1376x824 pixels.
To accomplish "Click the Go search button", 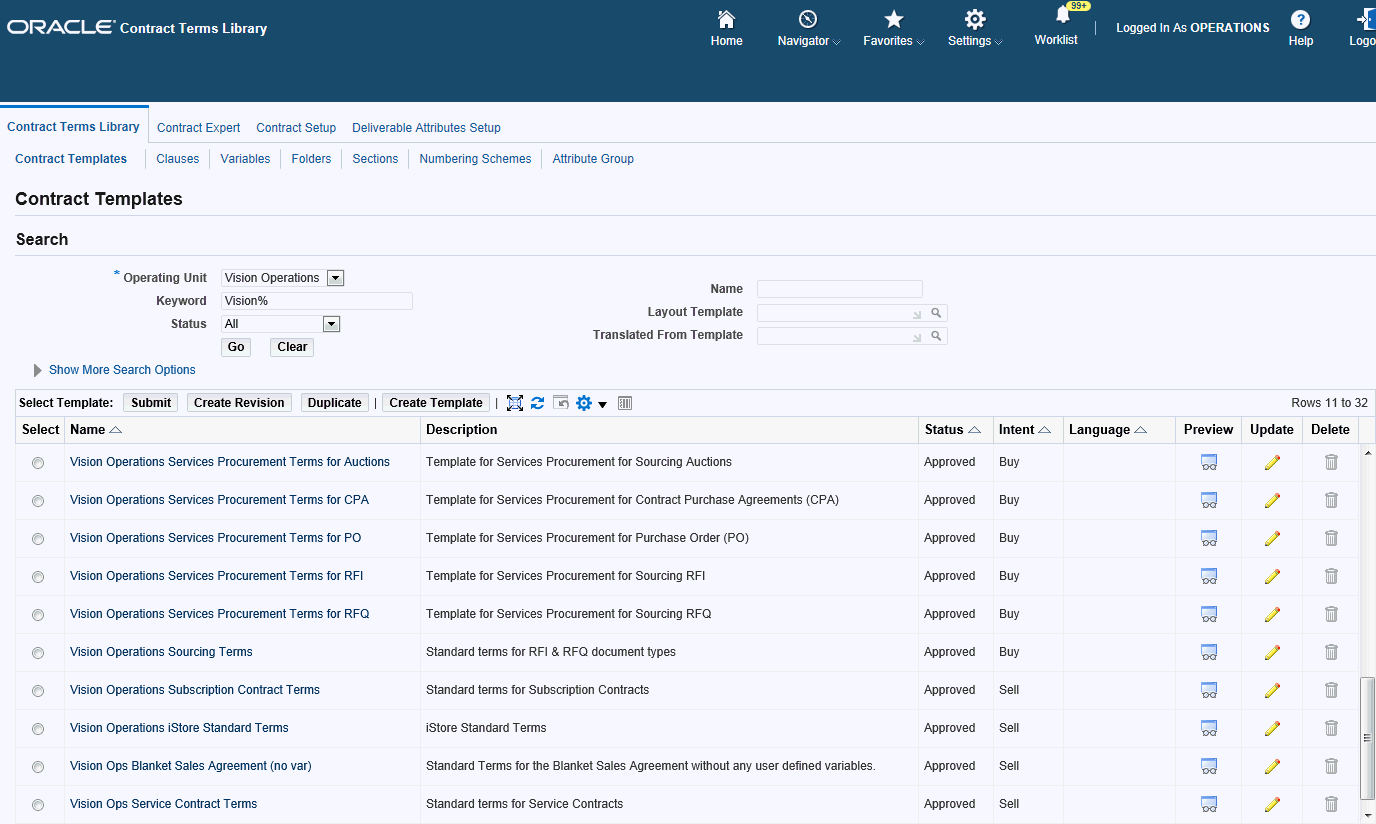I will tap(236, 347).
